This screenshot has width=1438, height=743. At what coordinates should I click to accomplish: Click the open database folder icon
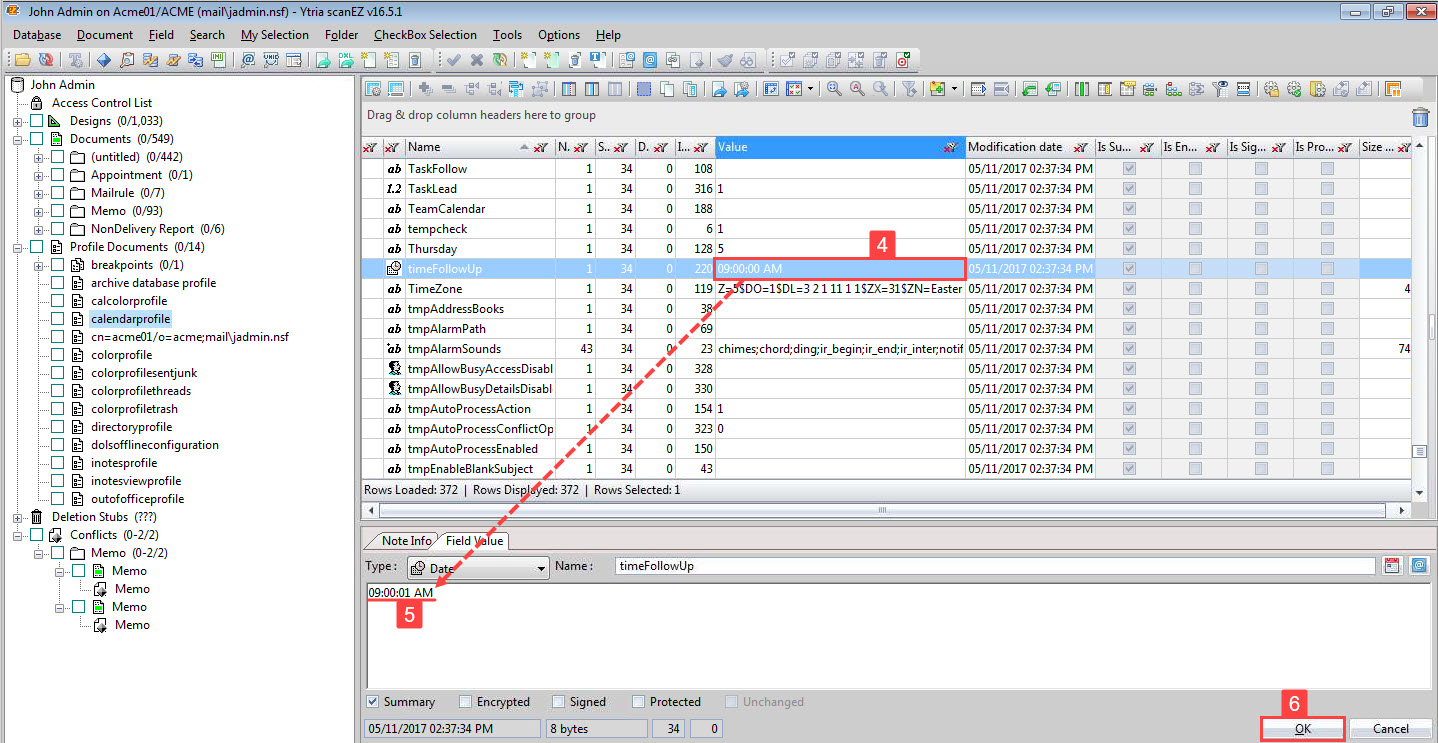tap(21, 59)
